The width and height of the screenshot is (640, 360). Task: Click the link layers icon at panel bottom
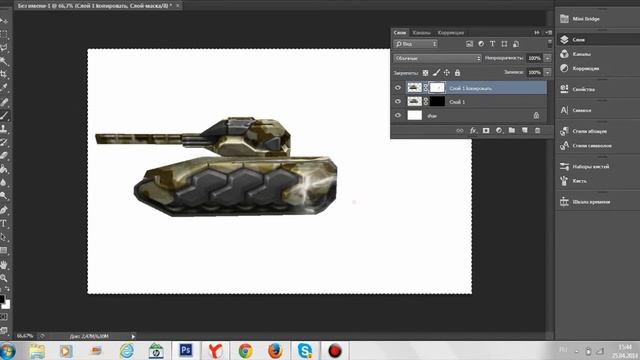click(x=460, y=131)
